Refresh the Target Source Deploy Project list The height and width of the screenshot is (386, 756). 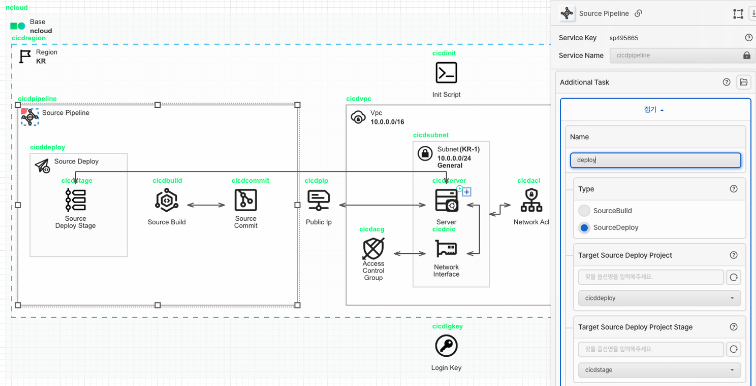tap(733, 277)
